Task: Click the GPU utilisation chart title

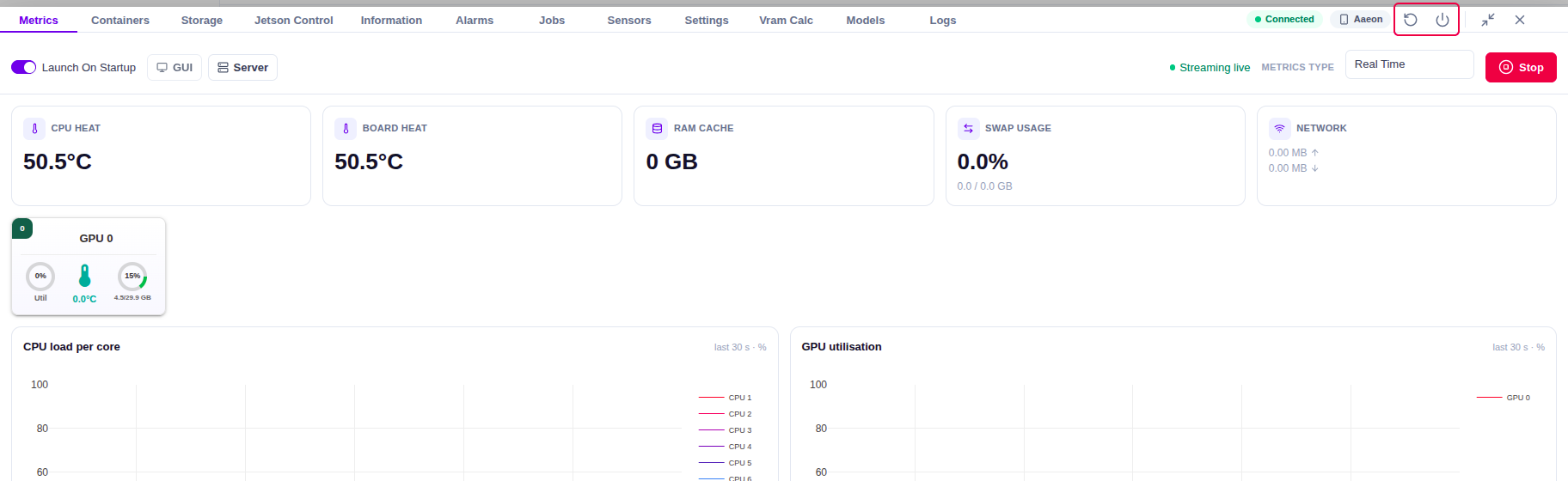Action: [842, 347]
